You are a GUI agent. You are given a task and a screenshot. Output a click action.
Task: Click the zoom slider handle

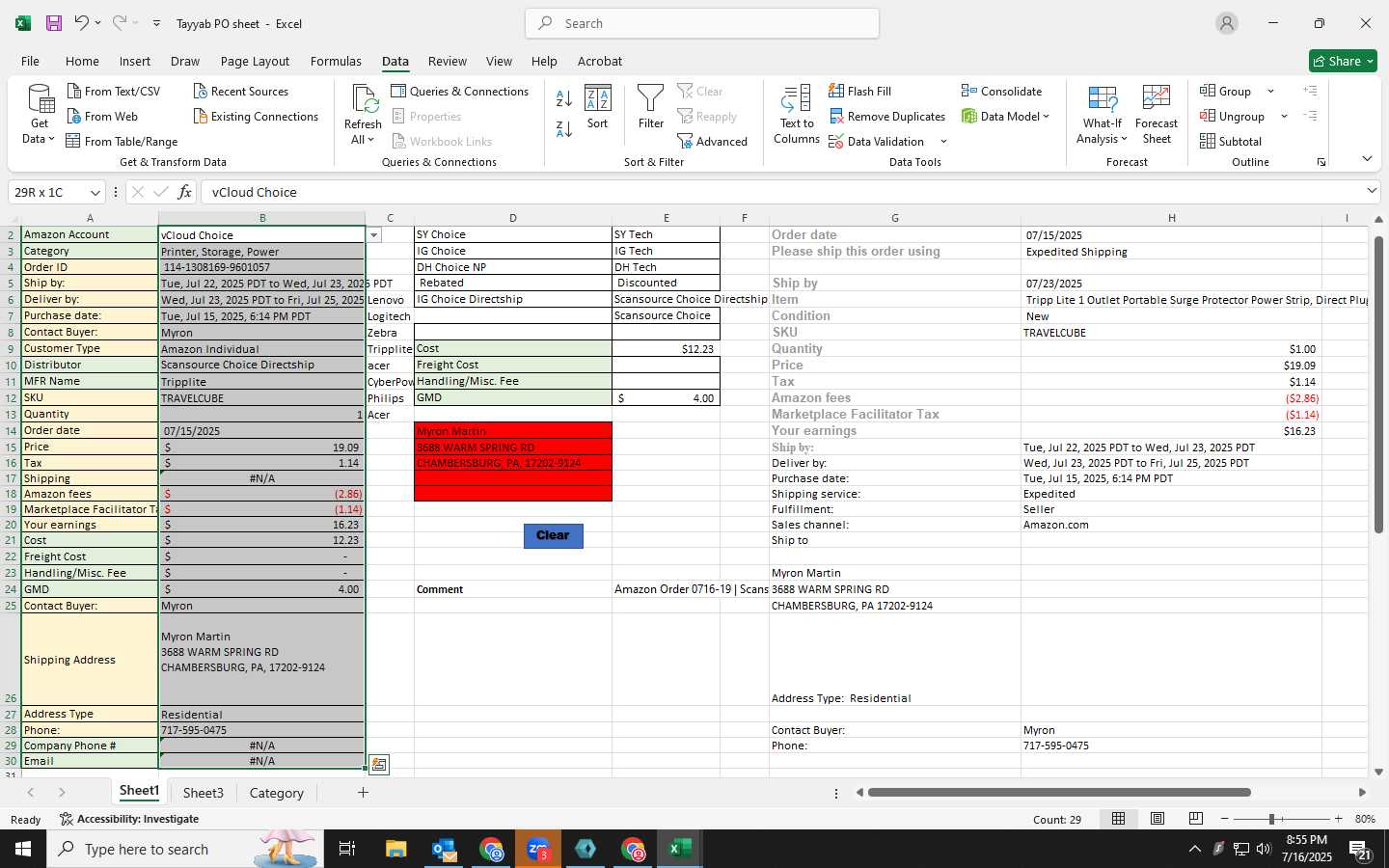(1271, 819)
